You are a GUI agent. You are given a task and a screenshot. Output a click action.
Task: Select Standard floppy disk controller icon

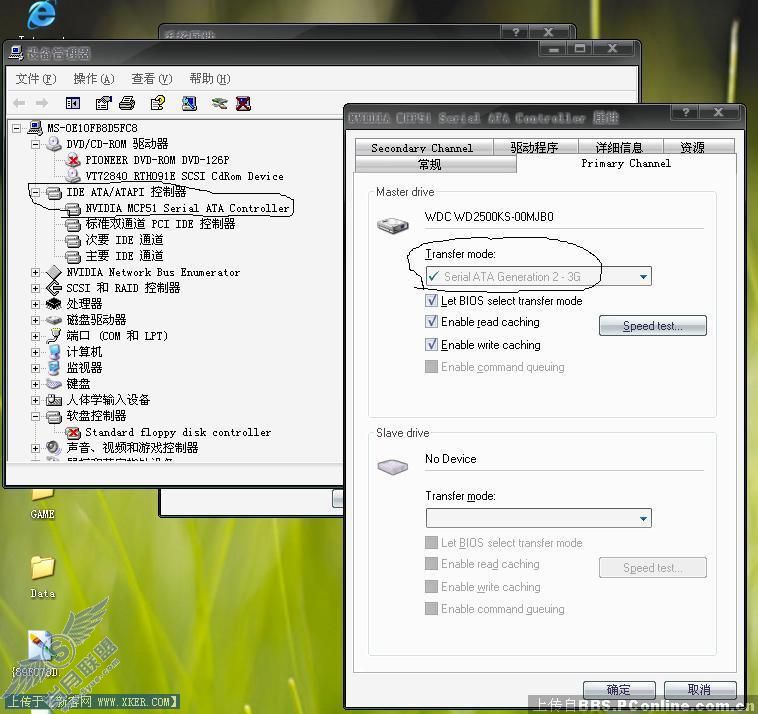(73, 432)
